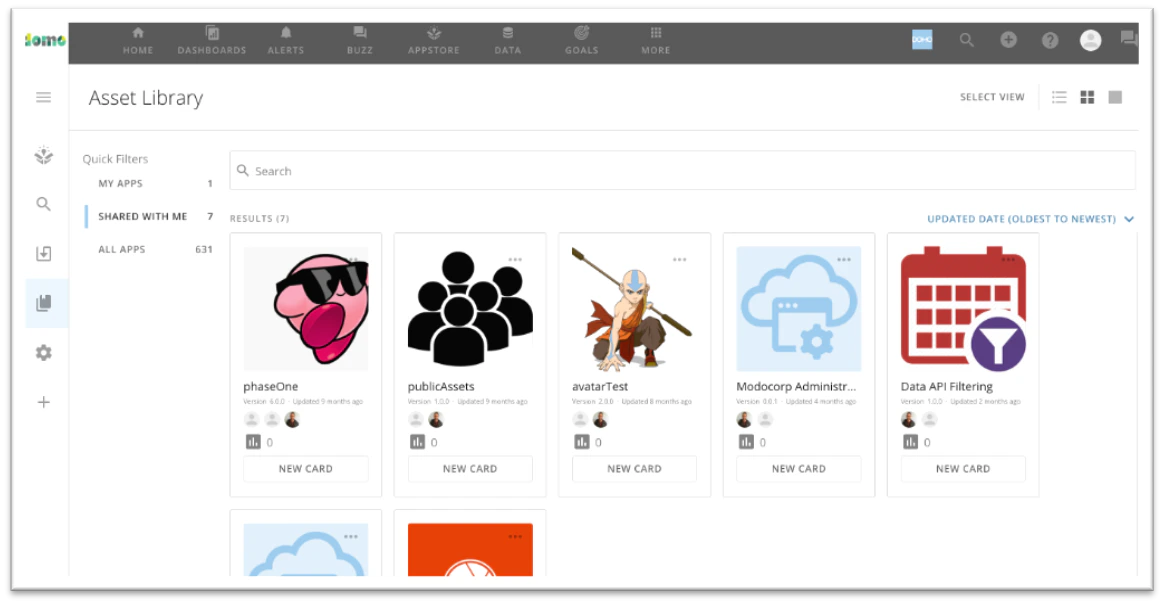Open Goals in top navigation

pyautogui.click(x=581, y=41)
